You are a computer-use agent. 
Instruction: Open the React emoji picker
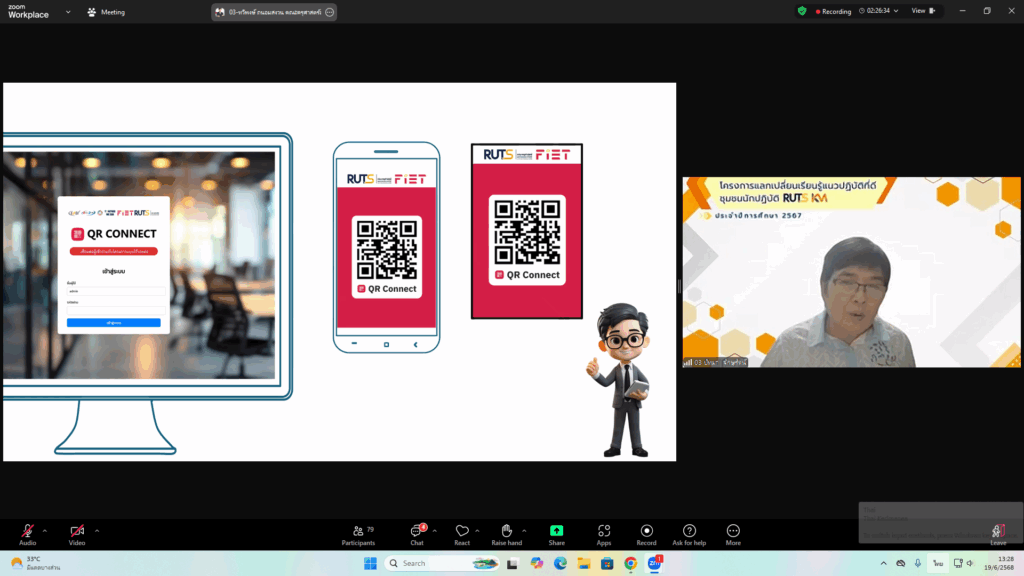462,534
